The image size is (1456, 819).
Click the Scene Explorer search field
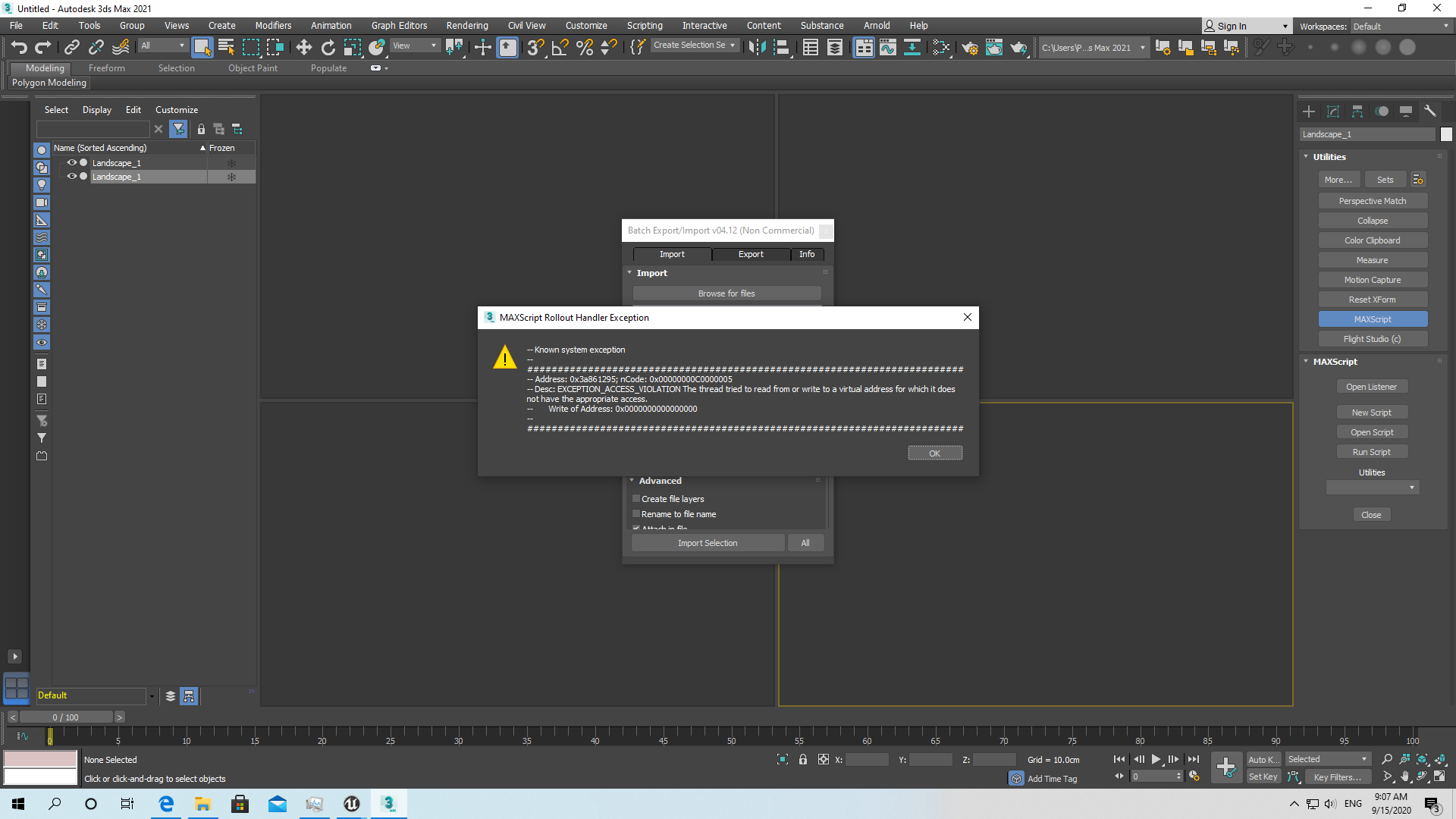pos(94,129)
